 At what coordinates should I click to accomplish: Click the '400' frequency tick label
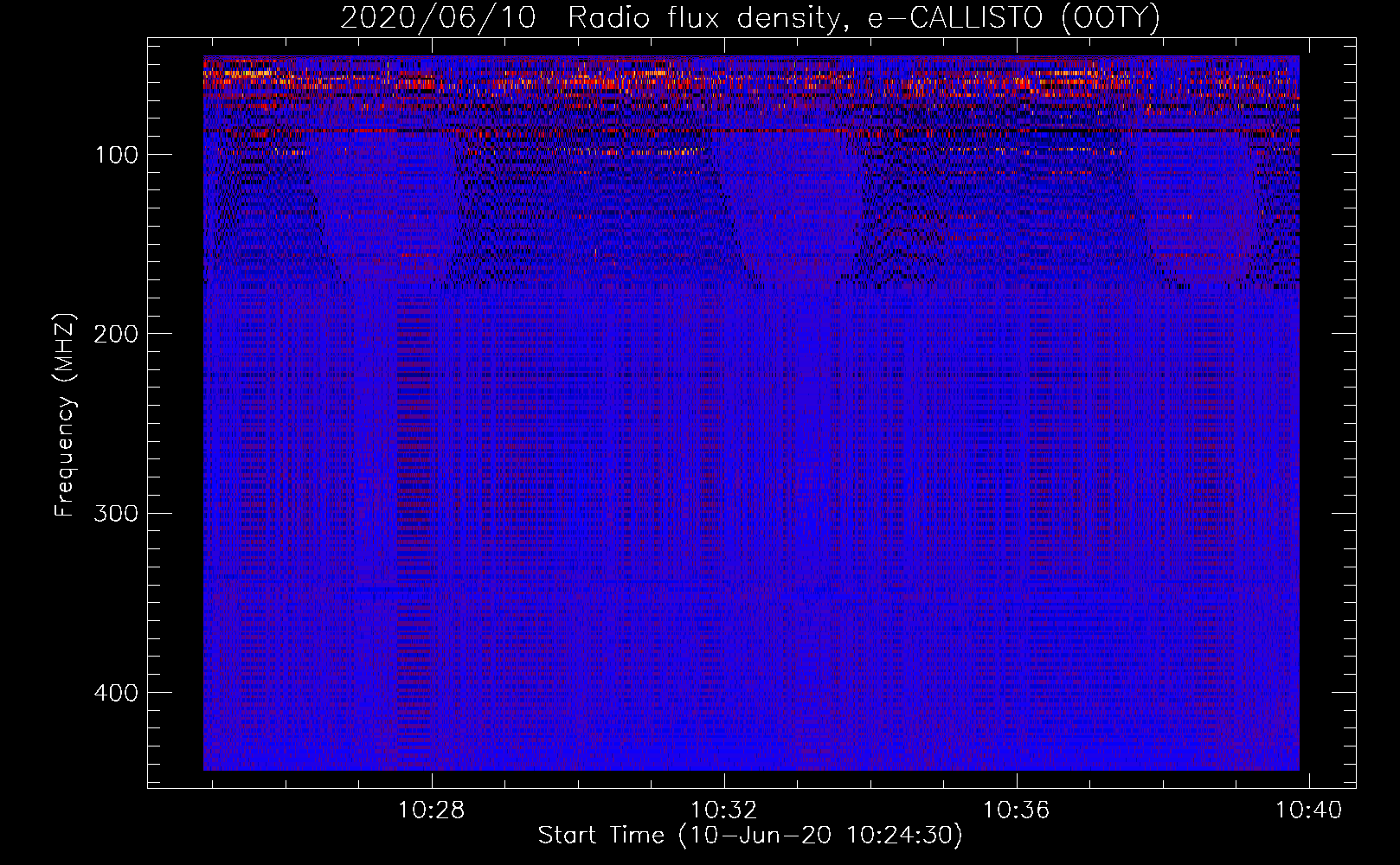(x=116, y=693)
